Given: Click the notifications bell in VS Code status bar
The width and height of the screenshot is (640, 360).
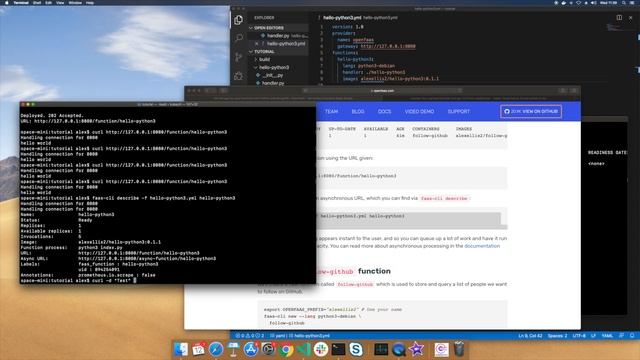Looking at the screenshot, I should (x=632, y=336).
